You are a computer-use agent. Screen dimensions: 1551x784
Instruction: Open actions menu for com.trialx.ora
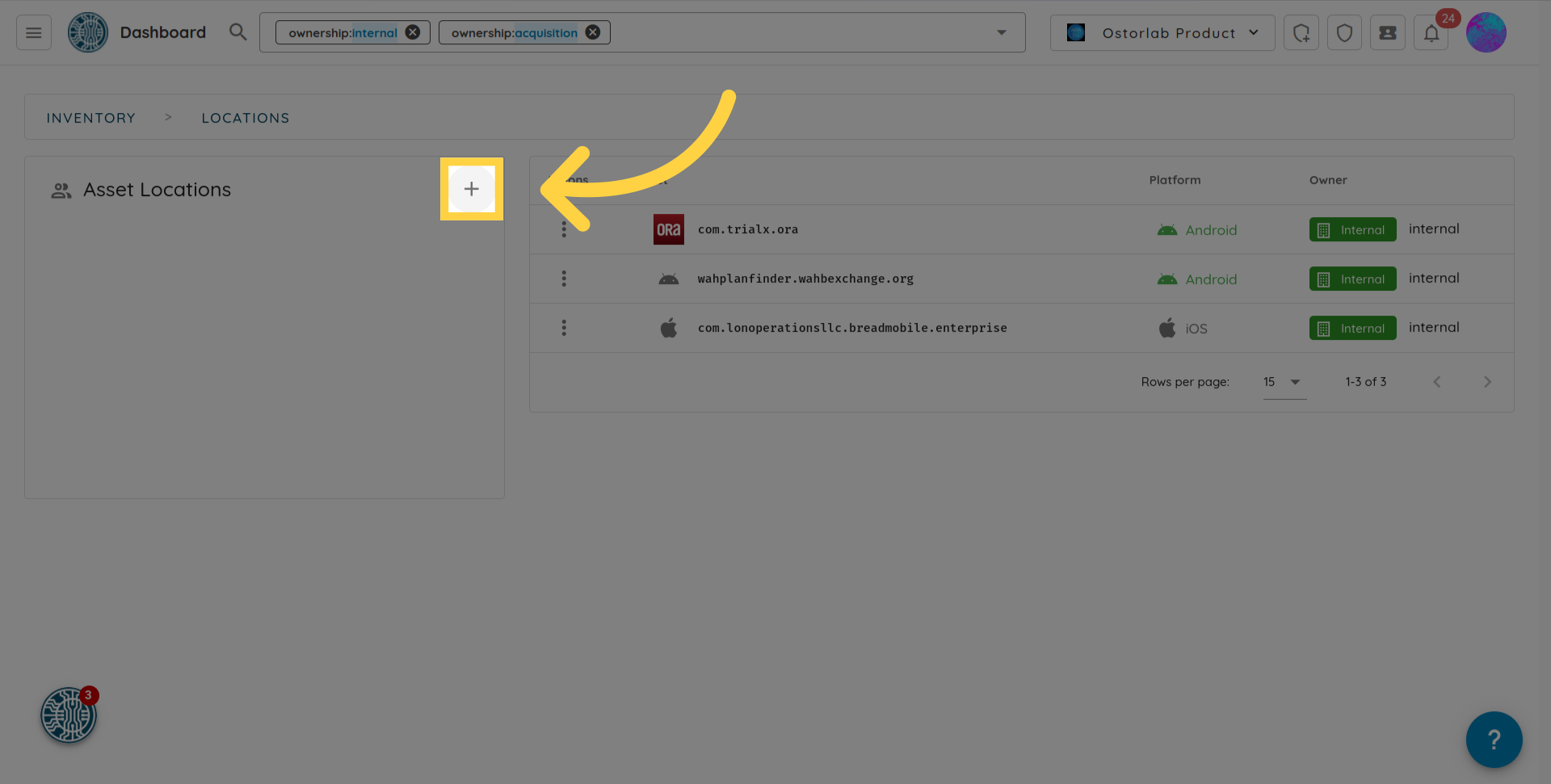(x=564, y=230)
